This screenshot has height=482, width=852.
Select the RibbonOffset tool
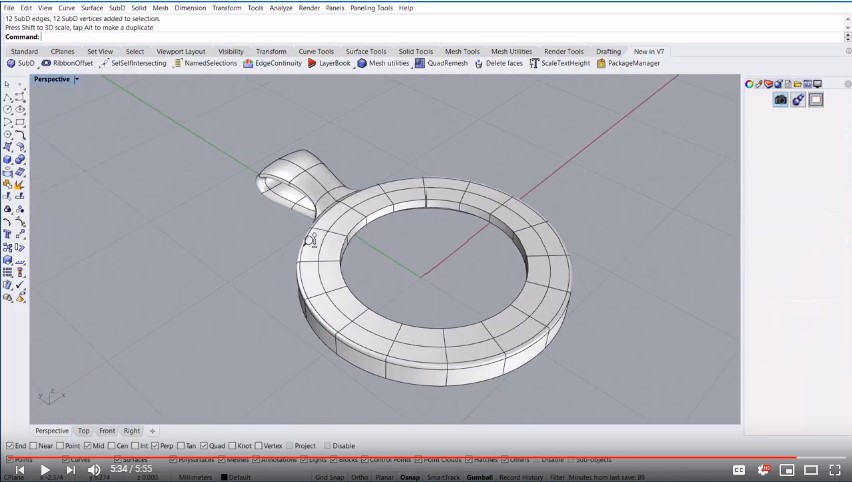point(67,64)
